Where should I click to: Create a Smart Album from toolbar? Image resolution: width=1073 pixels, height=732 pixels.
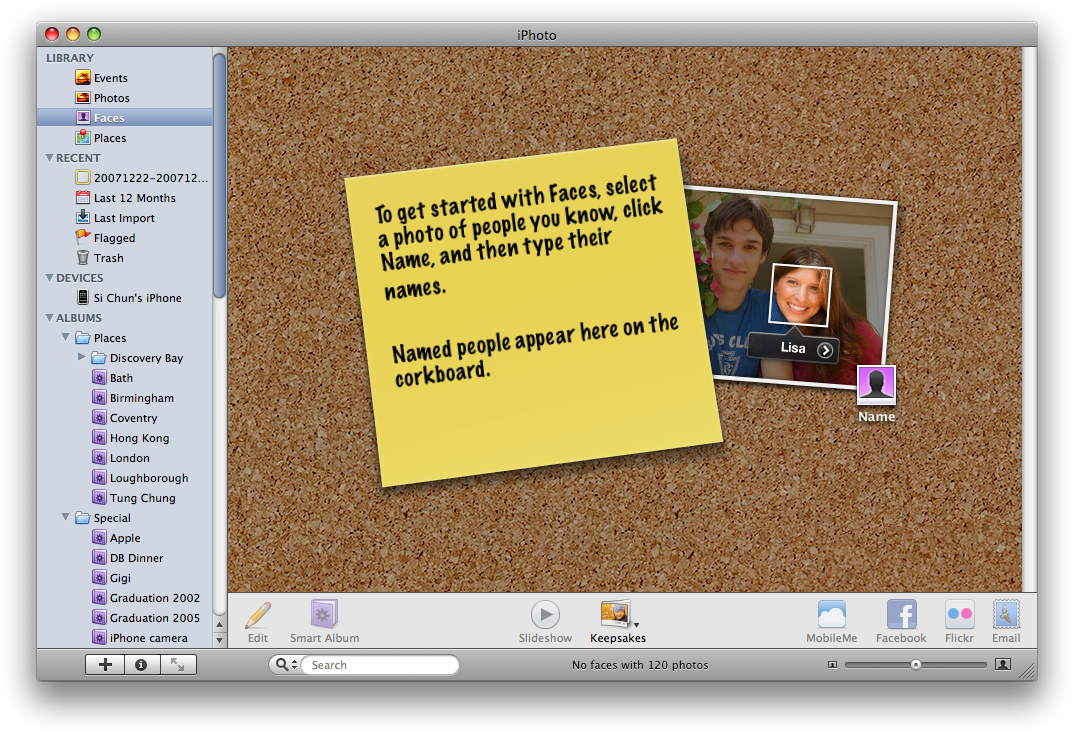point(324,622)
